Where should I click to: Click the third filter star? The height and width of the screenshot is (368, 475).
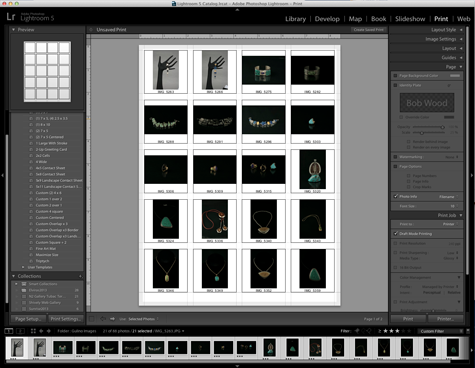pos(397,331)
